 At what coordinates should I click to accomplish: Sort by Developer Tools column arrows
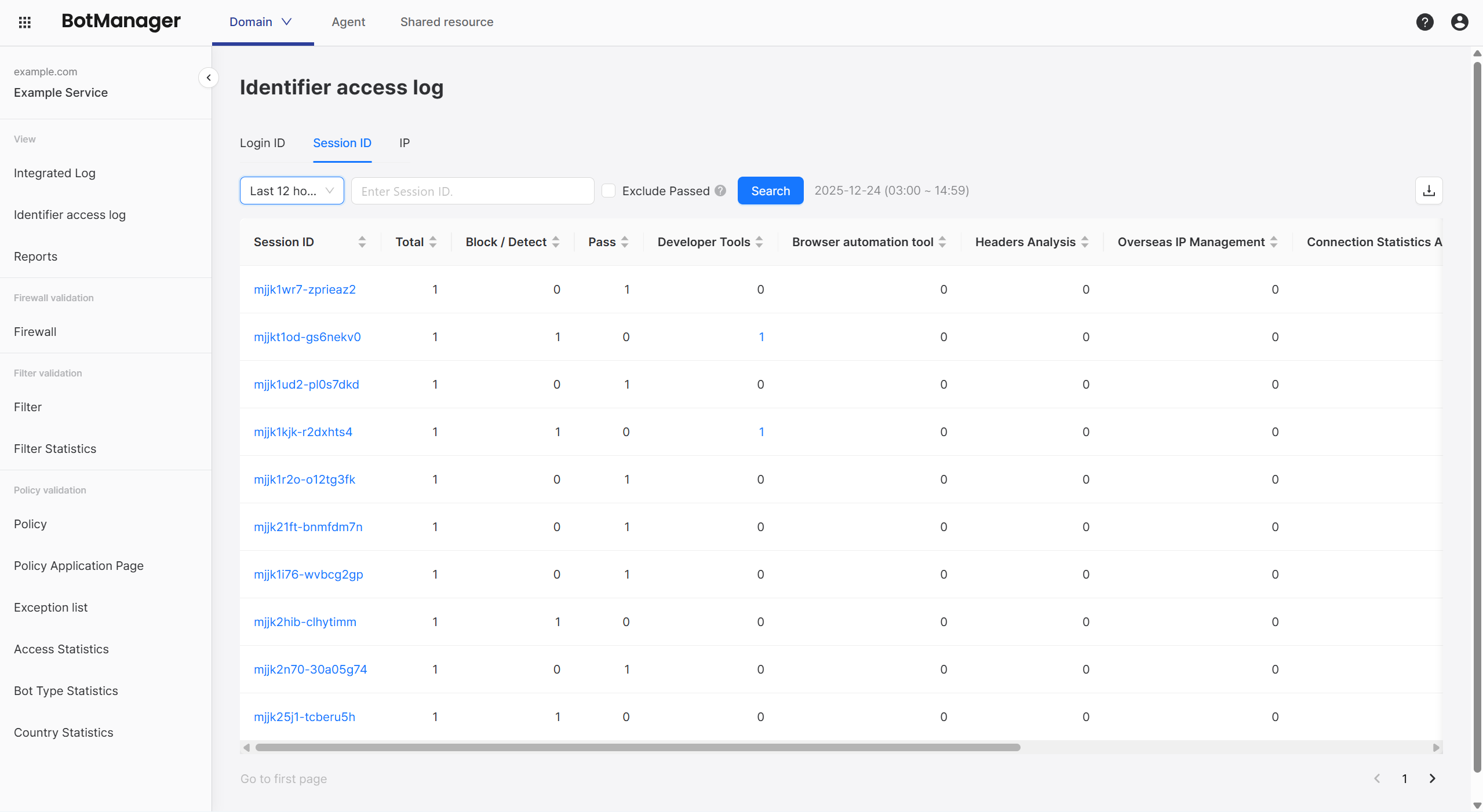[x=759, y=242]
